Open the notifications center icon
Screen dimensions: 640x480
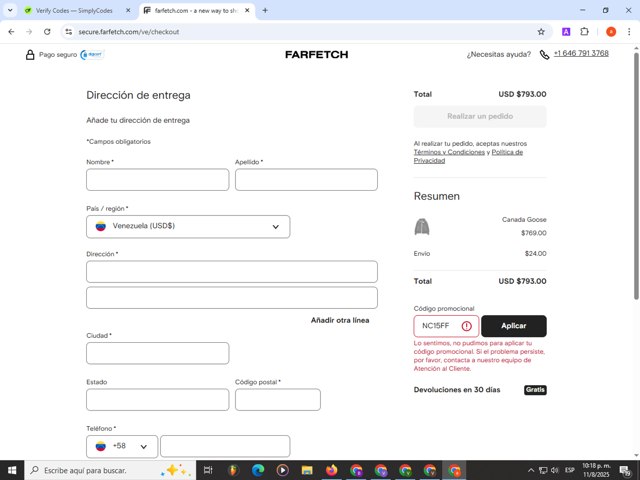(625, 471)
